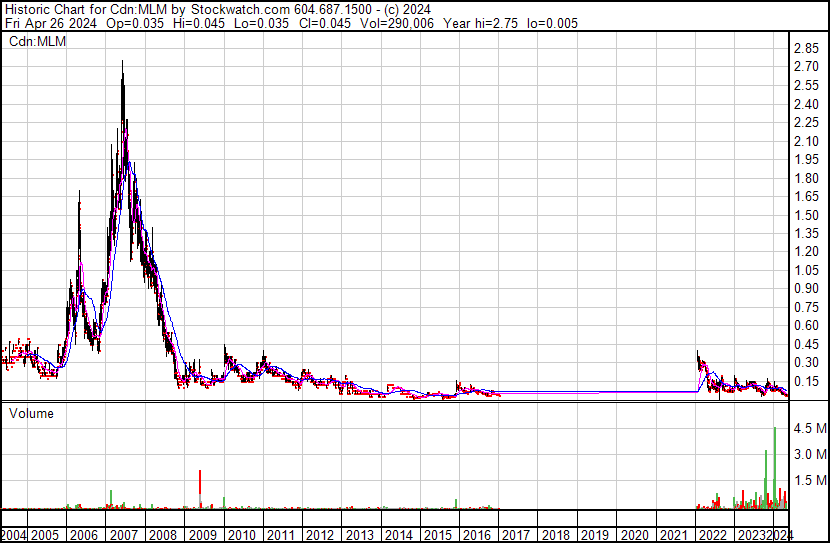Click the Cdn:MLM symbol label in chart
Screen dimensions: 830x543
point(38,41)
